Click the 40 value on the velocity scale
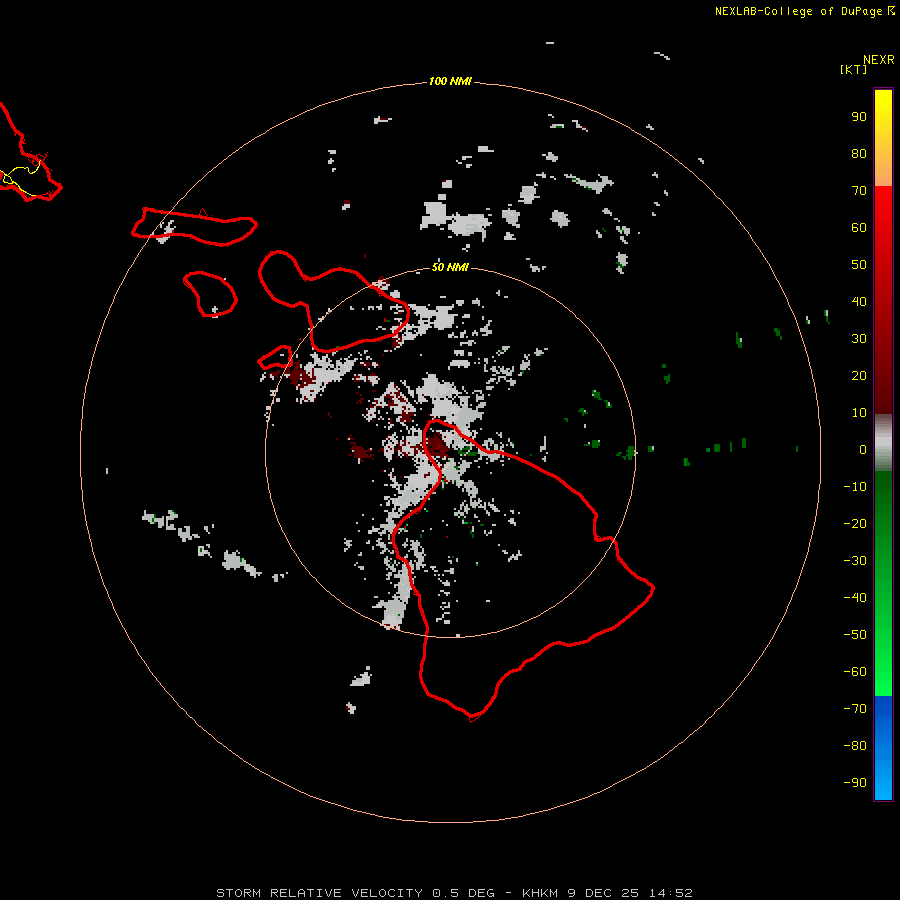Screen dimensions: 900x900 point(859,301)
